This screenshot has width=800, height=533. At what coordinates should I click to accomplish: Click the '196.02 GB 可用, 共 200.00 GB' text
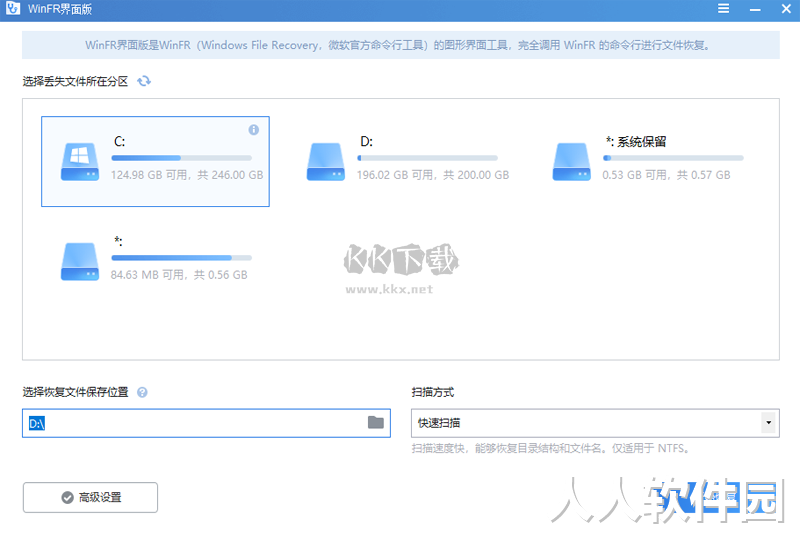pyautogui.click(x=433, y=175)
